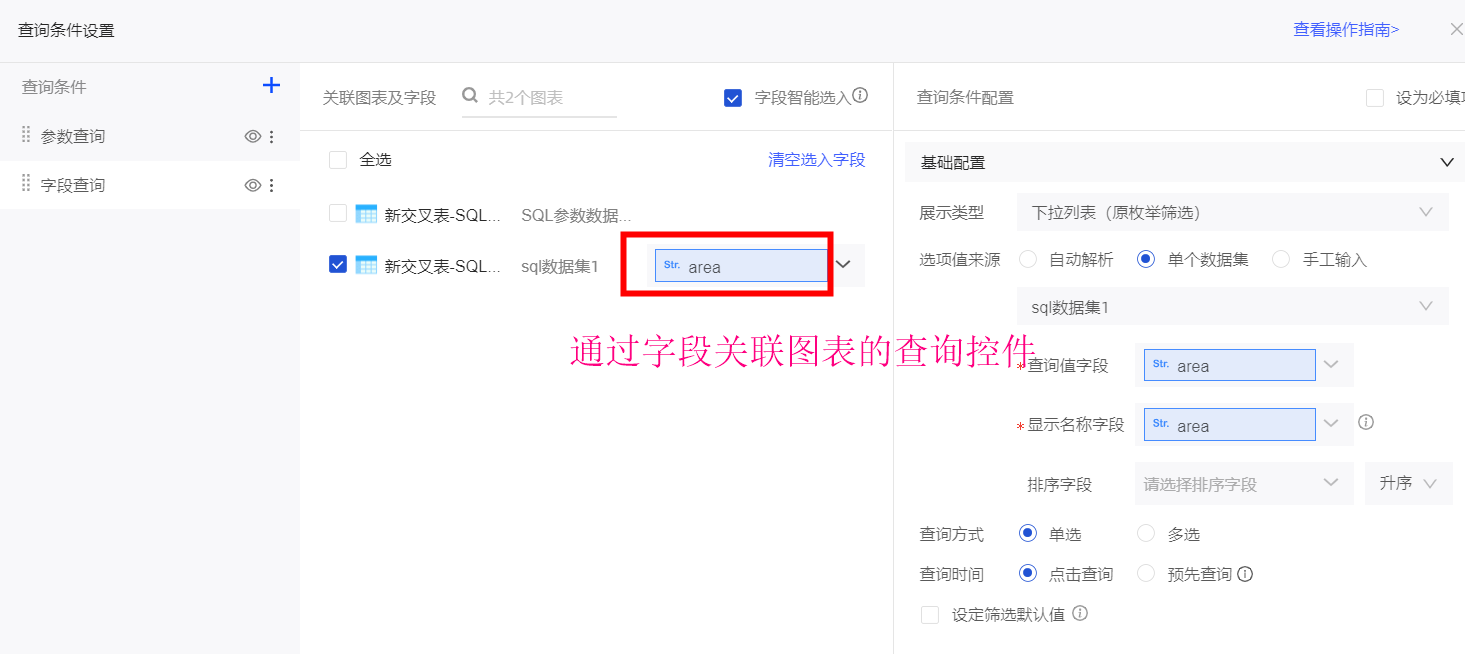The image size is (1465, 654).
Task: Toggle eye icon for 参数查询
Action: (253, 137)
